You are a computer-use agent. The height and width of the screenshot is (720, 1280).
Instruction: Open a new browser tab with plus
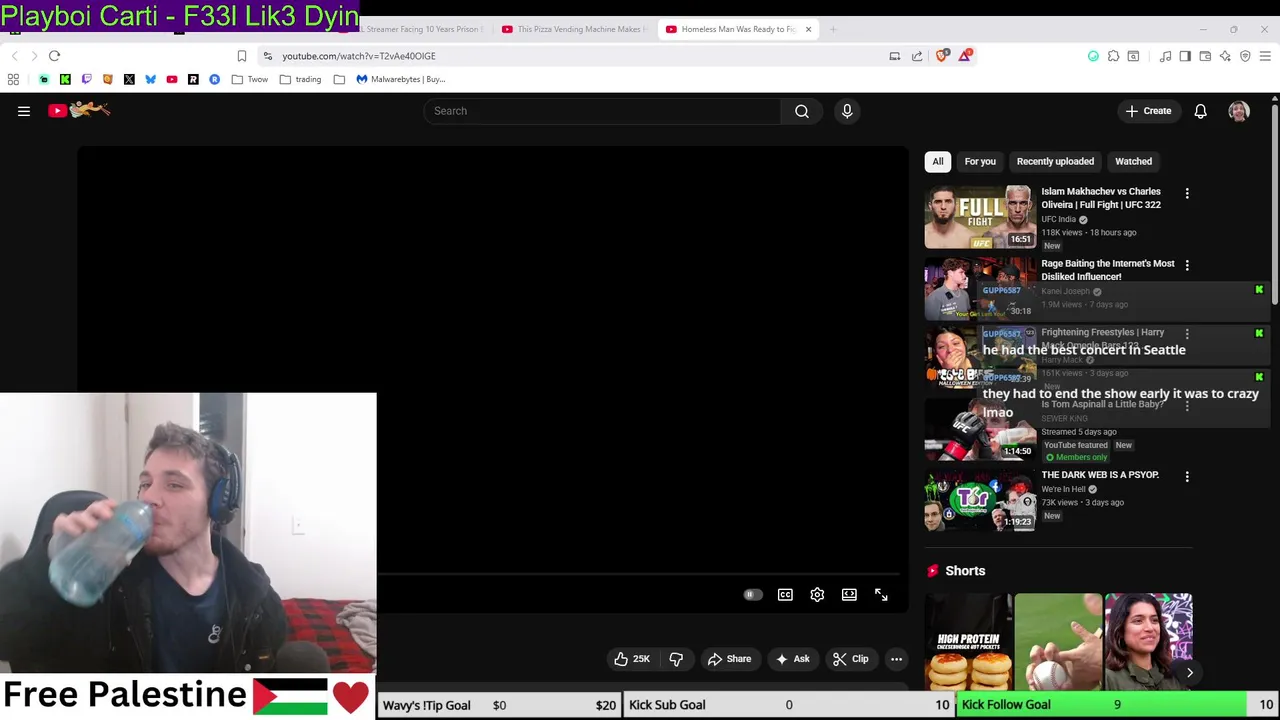click(x=834, y=29)
